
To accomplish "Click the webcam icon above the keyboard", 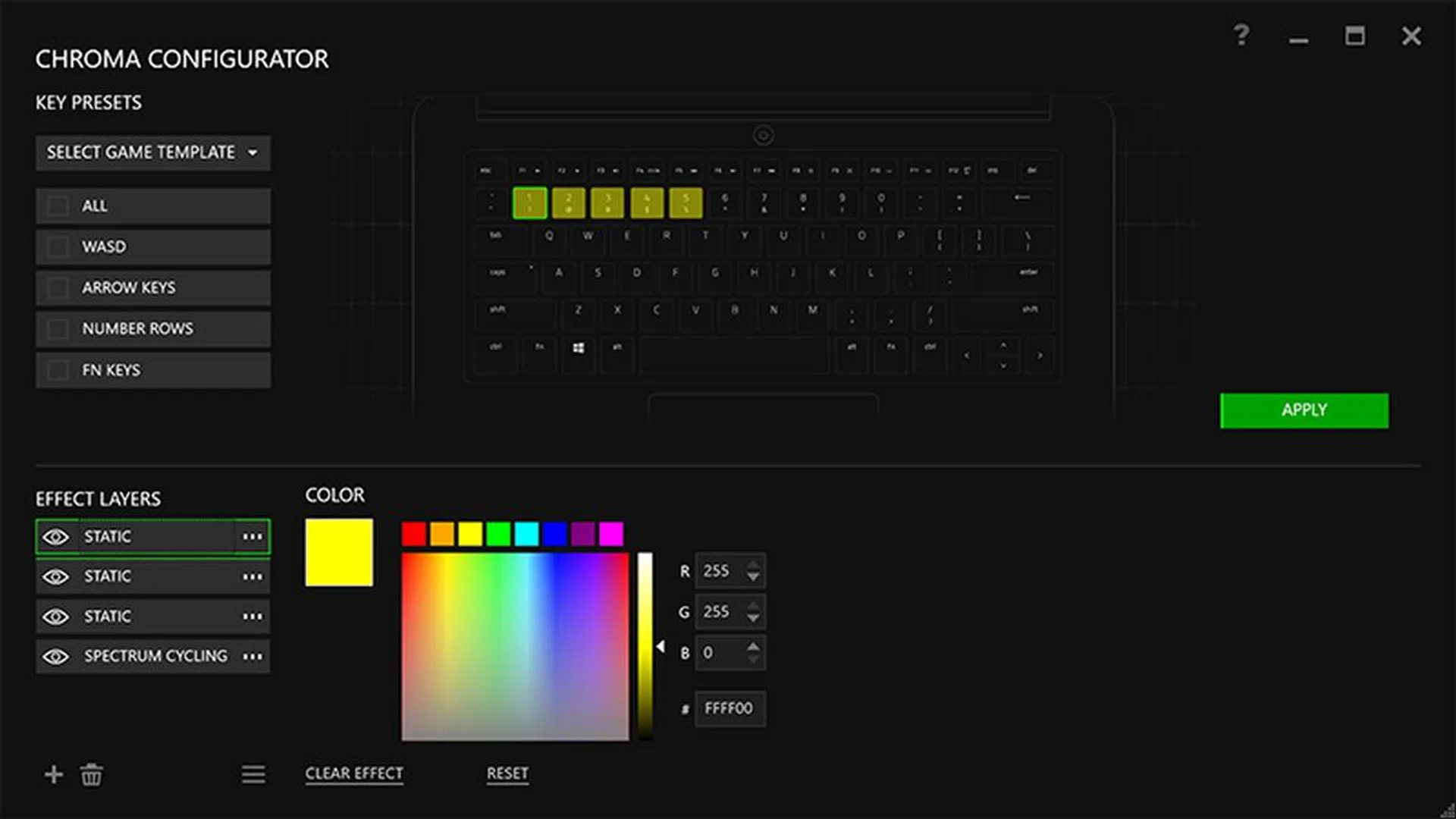I will point(763,136).
